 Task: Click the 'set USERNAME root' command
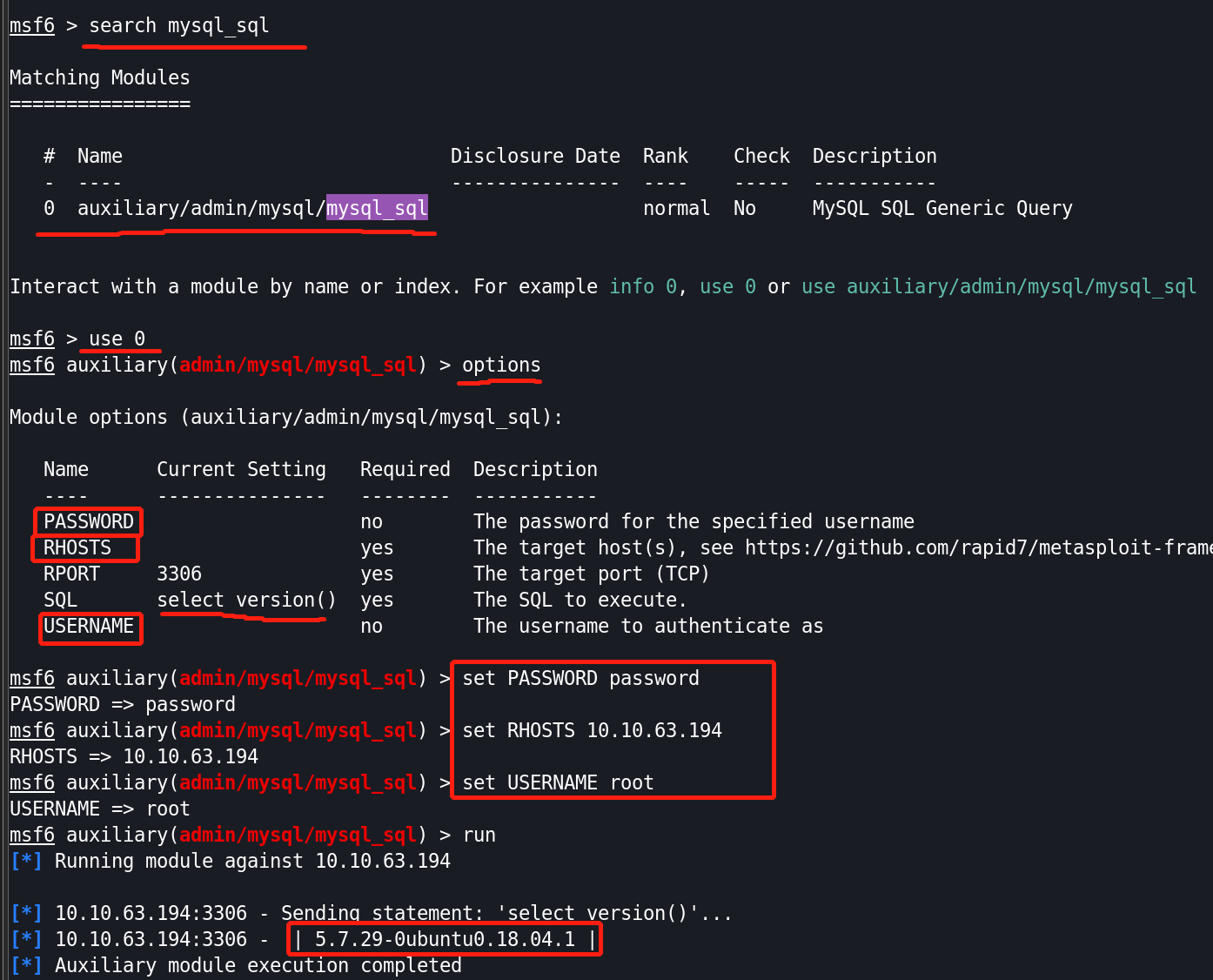[558, 782]
